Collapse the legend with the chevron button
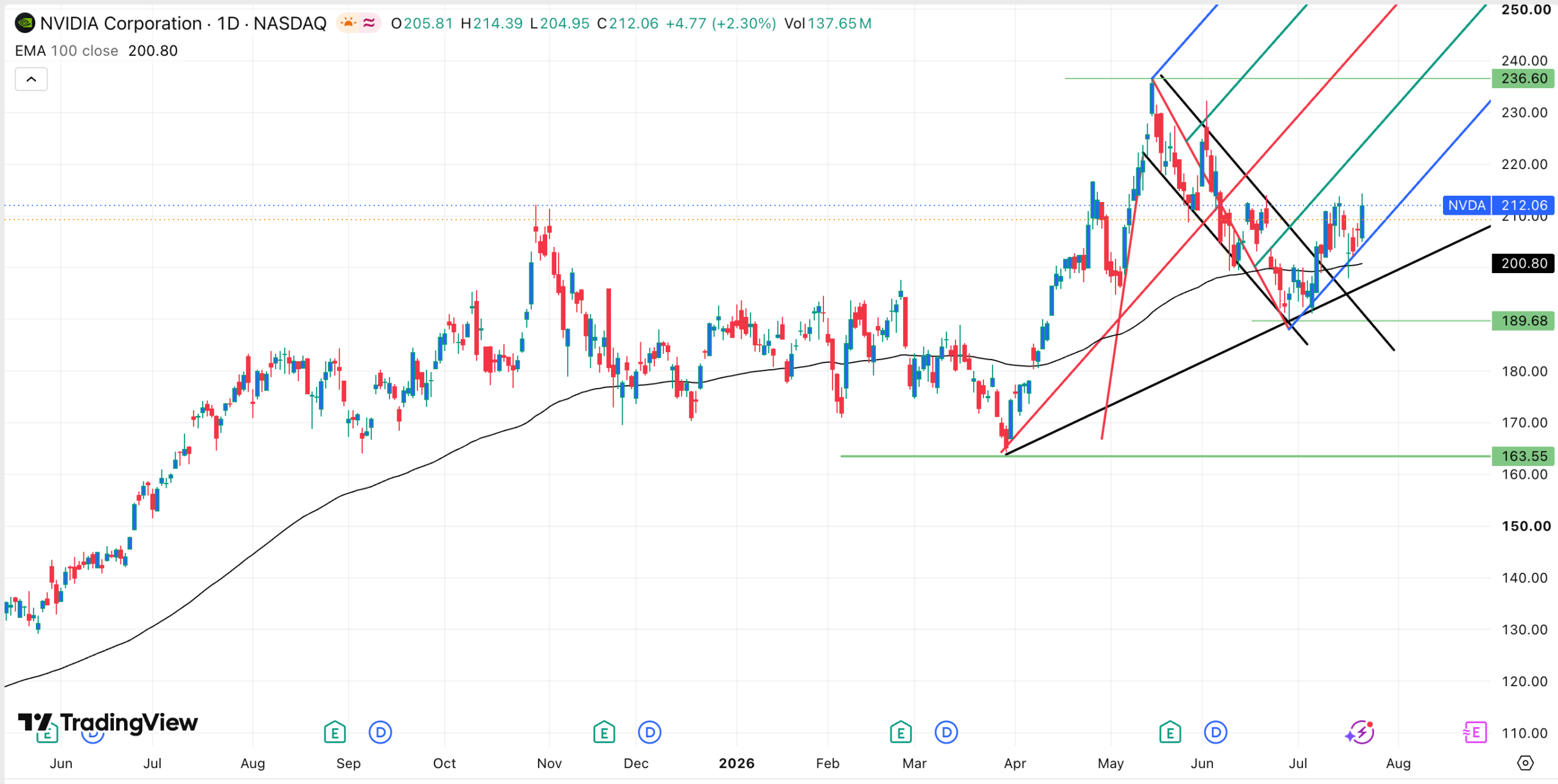 pyautogui.click(x=31, y=79)
